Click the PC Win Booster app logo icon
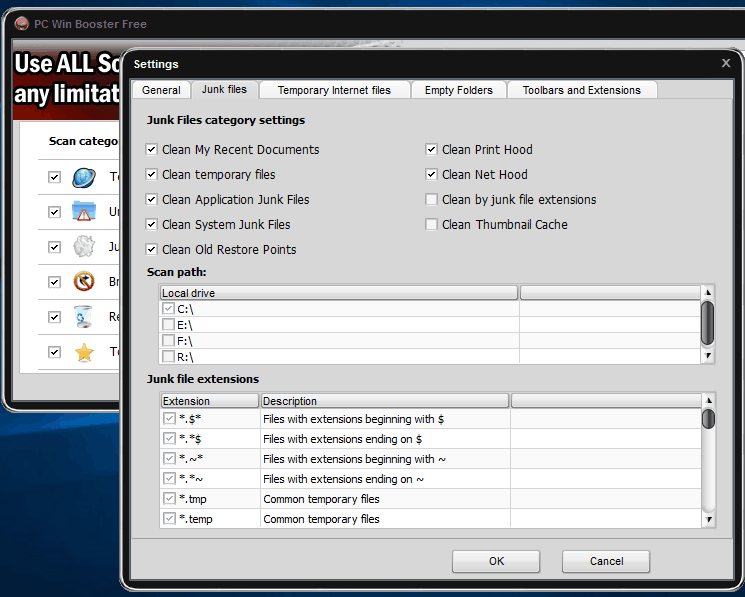The height and width of the screenshot is (597, 745). 21,23
